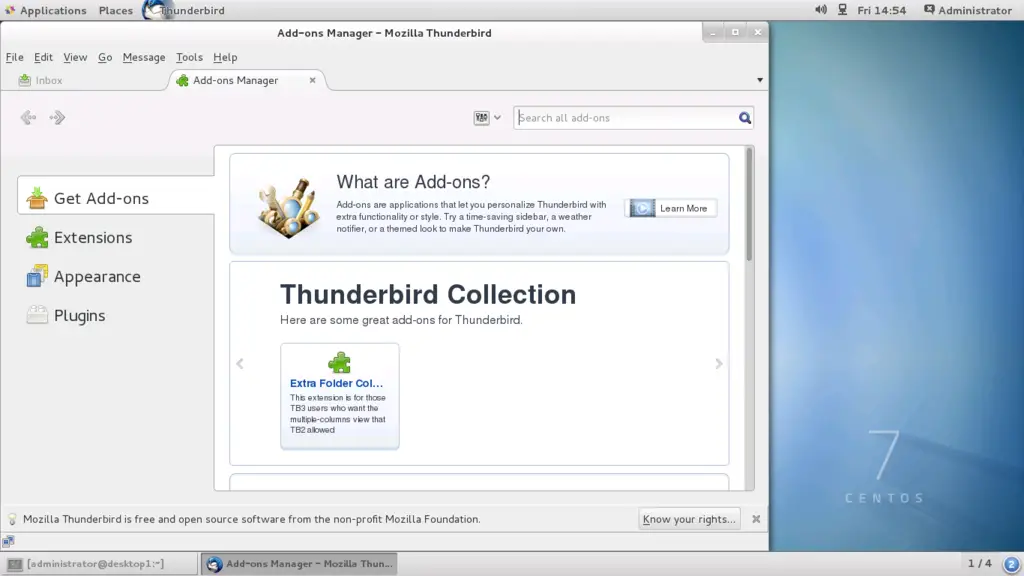Click the forward navigation arrow
Screen dimensions: 1024x576
[x=57, y=118]
